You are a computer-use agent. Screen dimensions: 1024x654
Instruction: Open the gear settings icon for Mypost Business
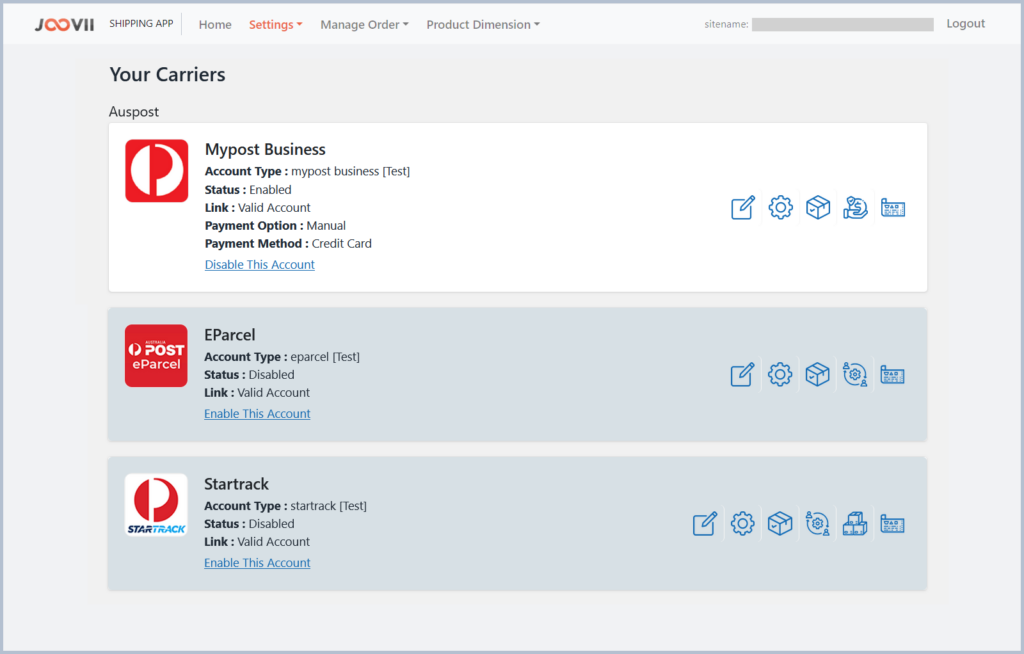pos(780,208)
